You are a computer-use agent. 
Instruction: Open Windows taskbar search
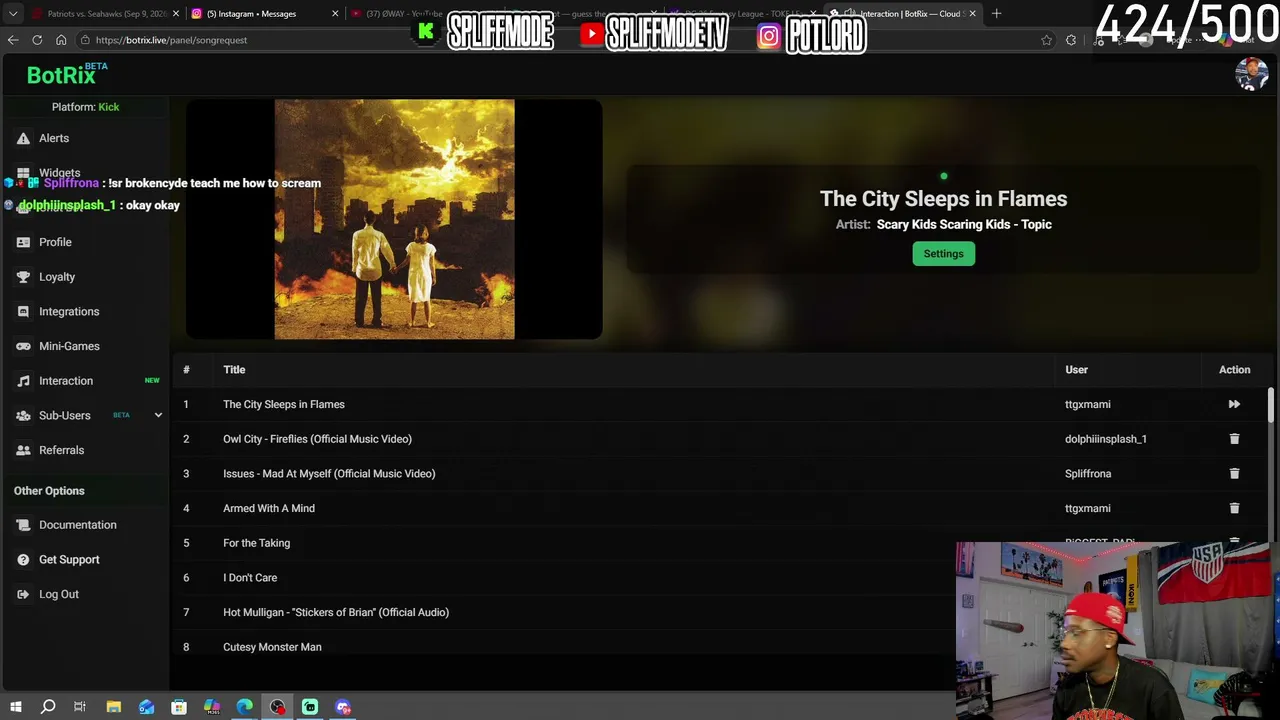48,707
